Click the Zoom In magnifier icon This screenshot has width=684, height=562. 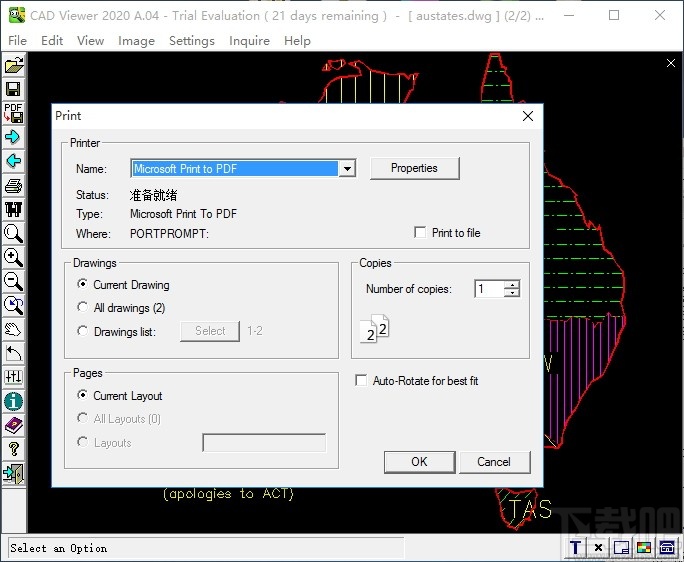pyautogui.click(x=14, y=257)
